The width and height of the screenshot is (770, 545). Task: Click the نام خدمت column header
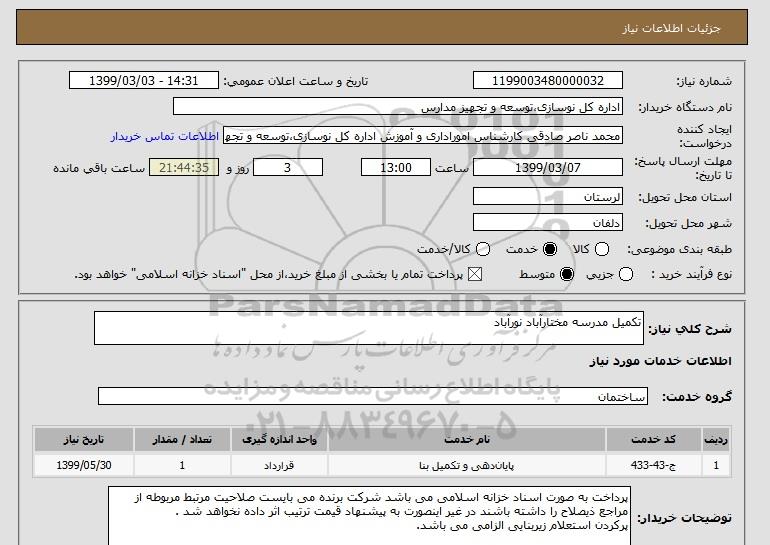467,439
